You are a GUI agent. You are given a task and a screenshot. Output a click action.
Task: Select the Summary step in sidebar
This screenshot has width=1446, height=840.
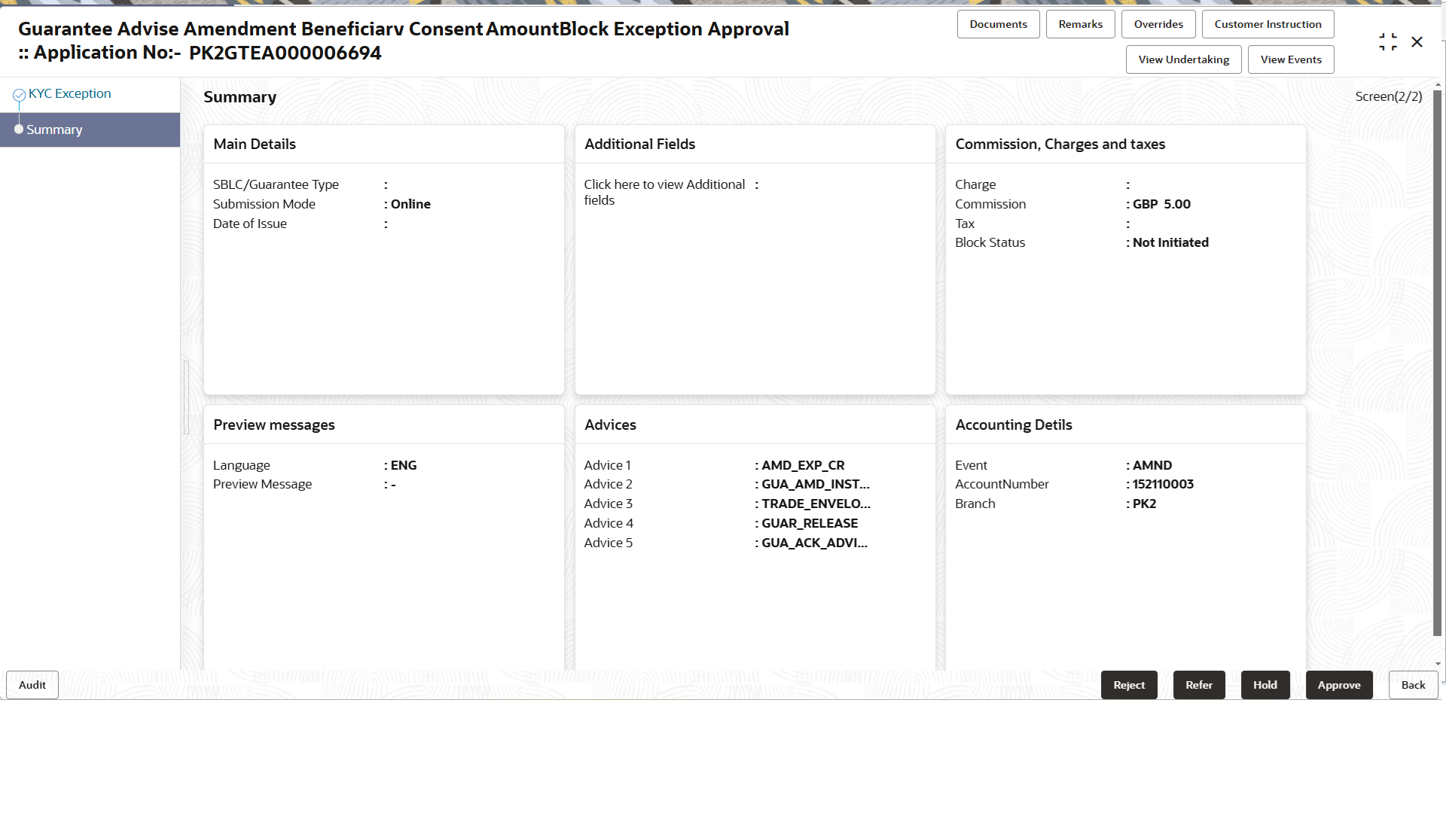tap(54, 129)
